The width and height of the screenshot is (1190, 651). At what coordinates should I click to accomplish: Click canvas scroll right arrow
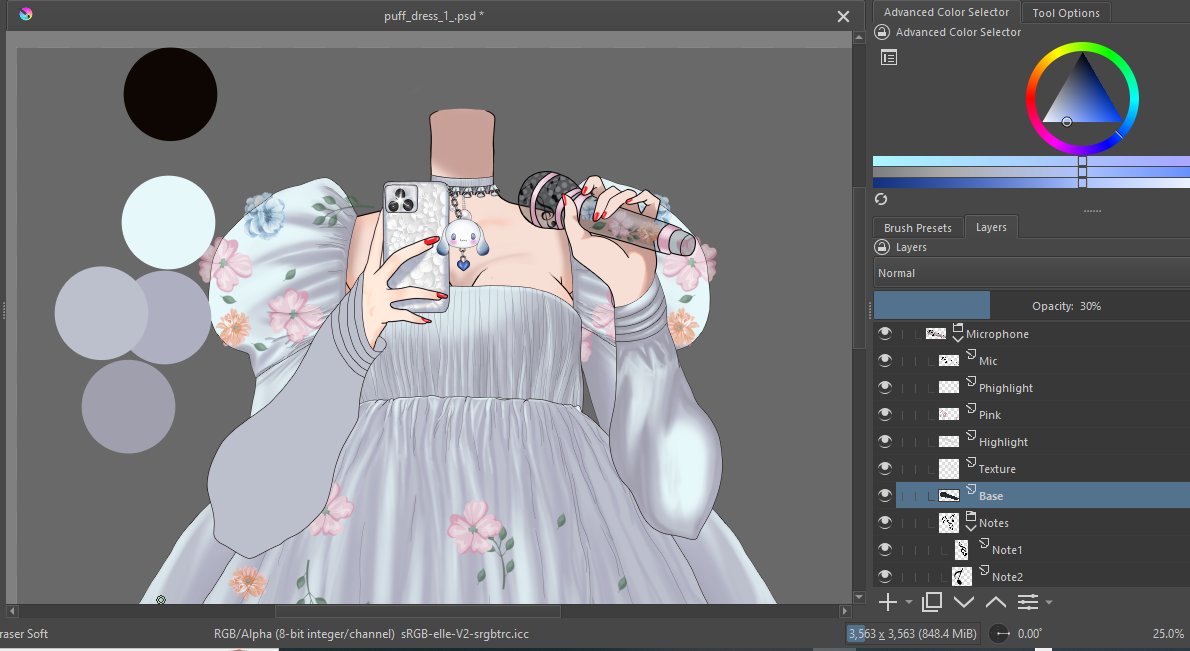pyautogui.click(x=845, y=610)
